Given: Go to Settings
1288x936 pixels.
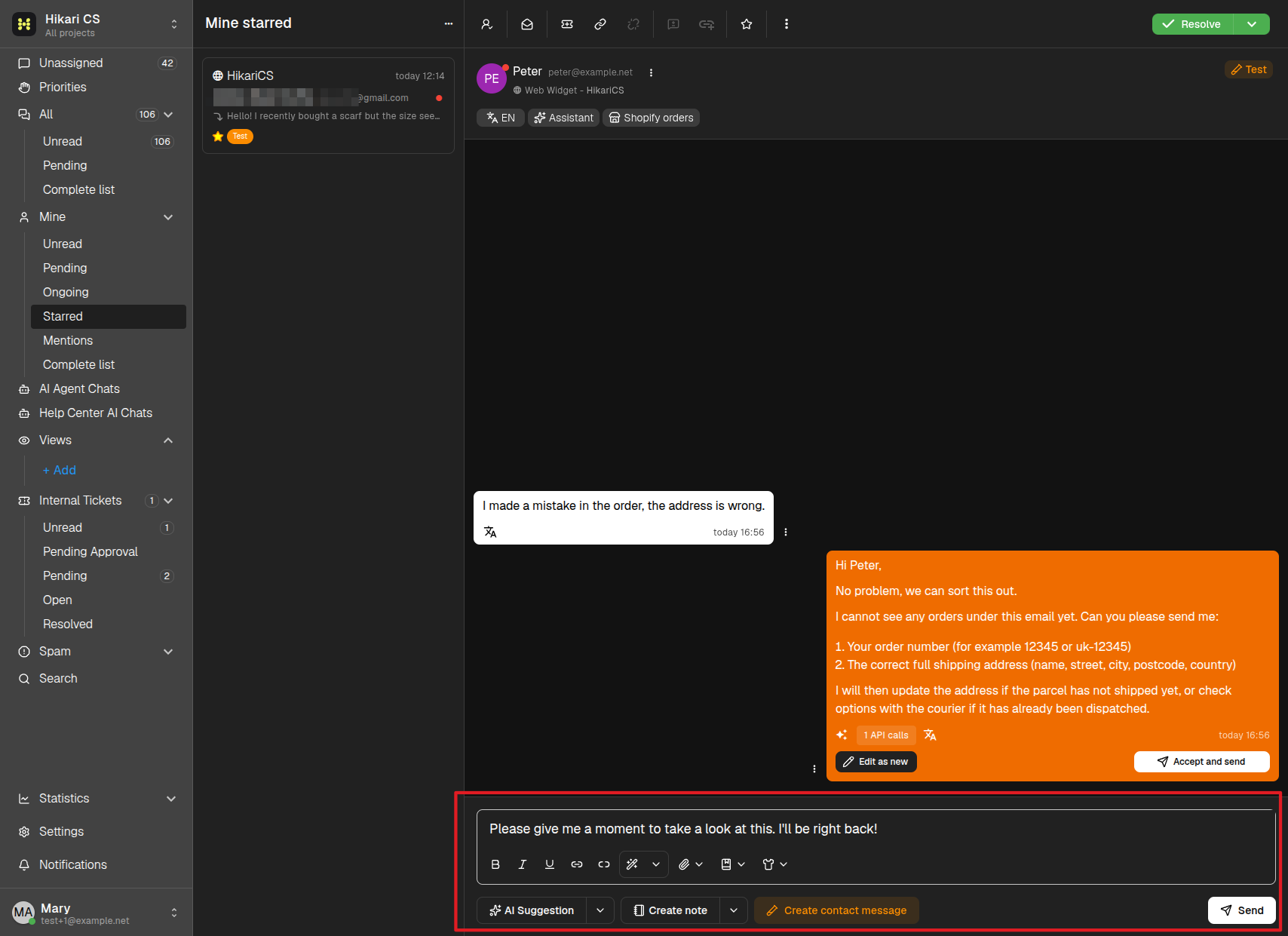Looking at the screenshot, I should pyautogui.click(x=96, y=832).
